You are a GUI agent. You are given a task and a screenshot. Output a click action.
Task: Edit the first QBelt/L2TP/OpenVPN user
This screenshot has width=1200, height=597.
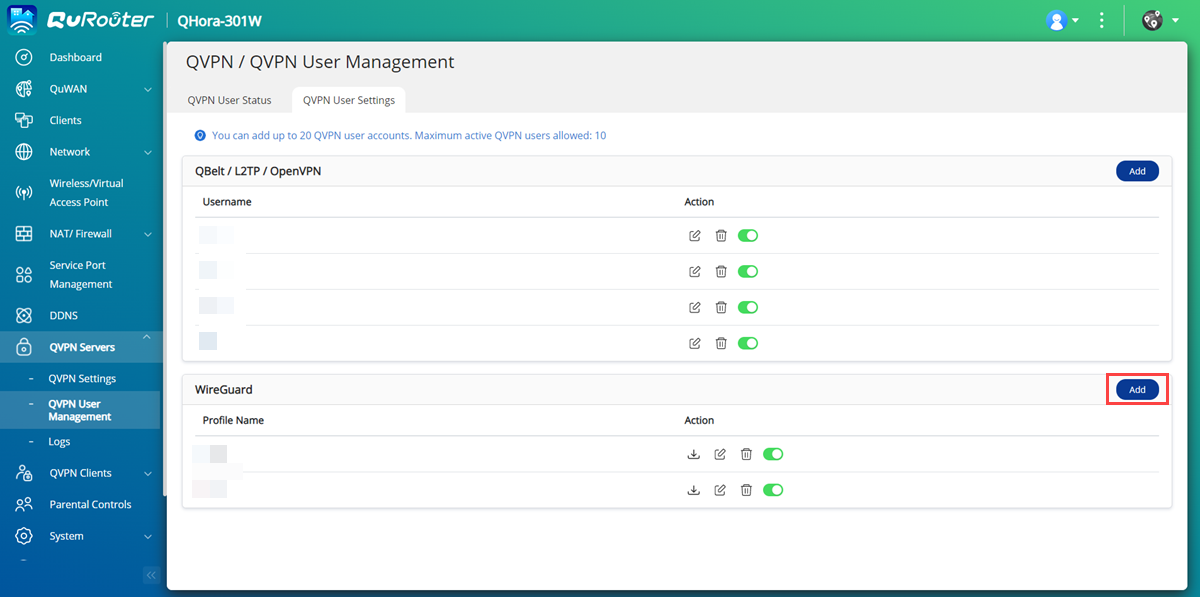click(x=695, y=236)
